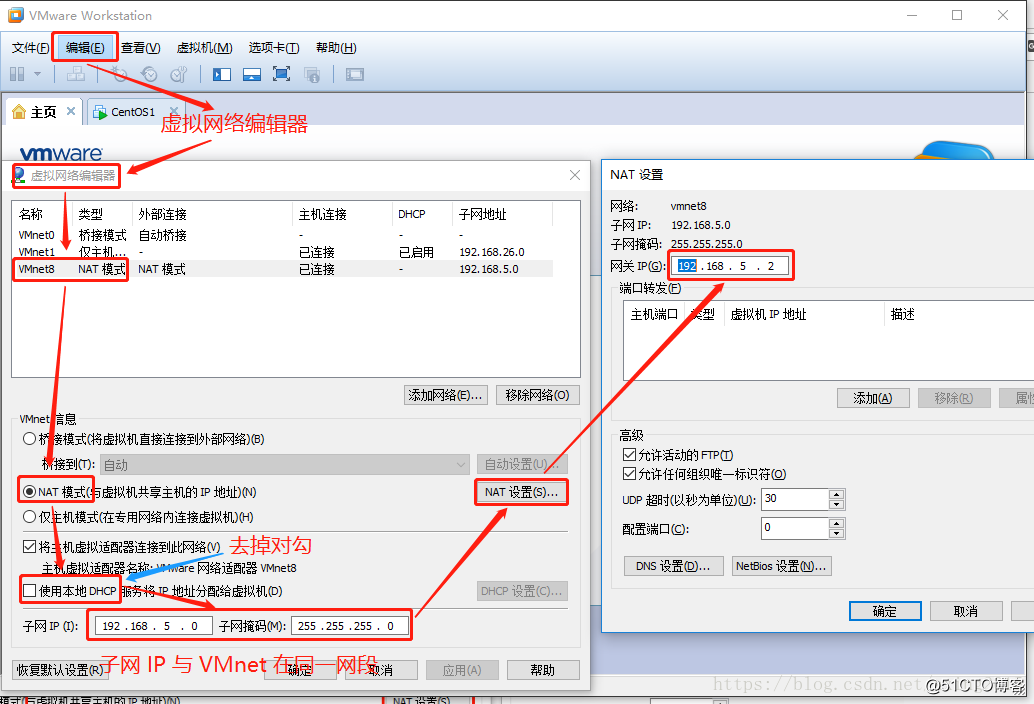Close the 虚拟网络编辑器 dialog

(x=575, y=175)
